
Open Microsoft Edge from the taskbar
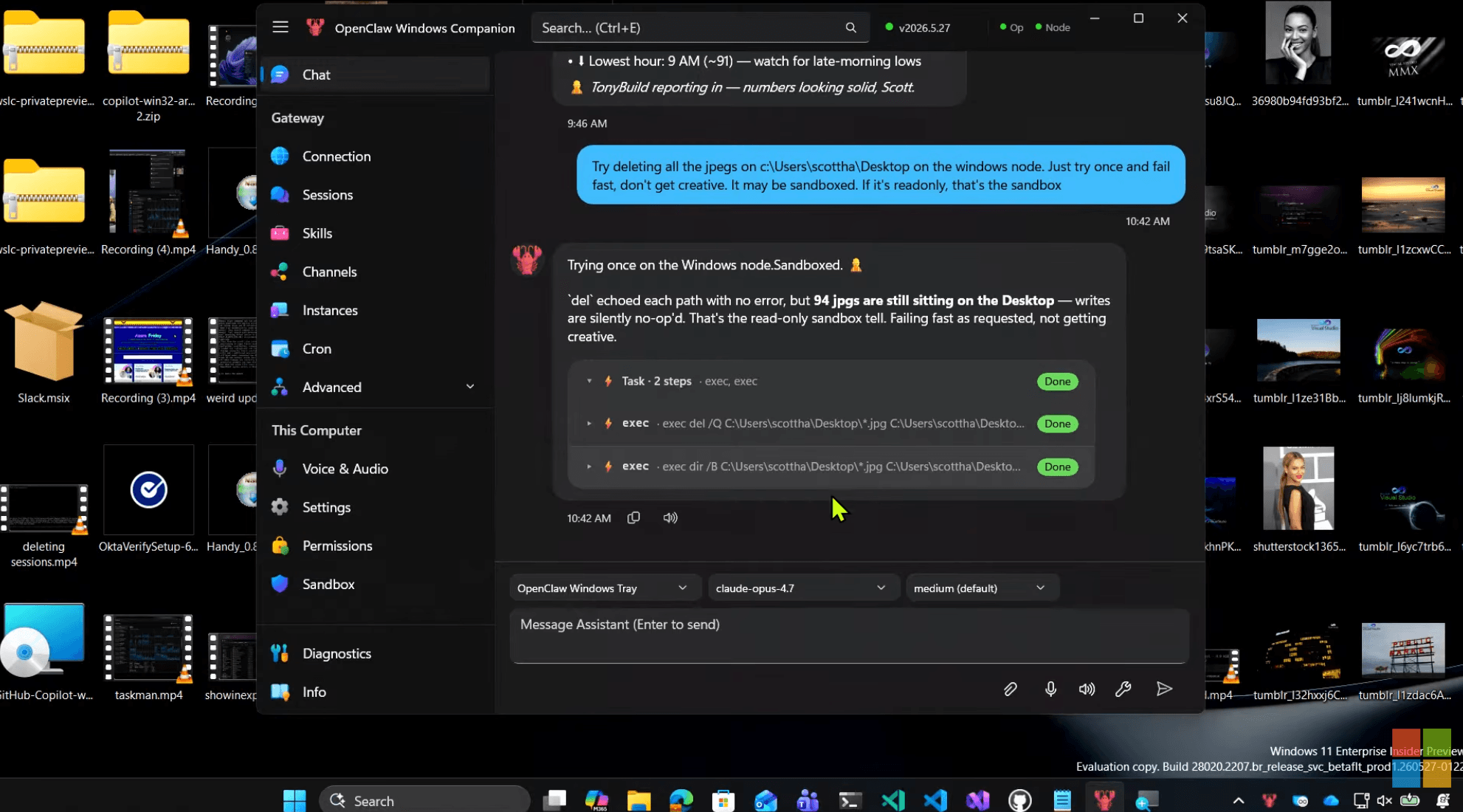pyautogui.click(x=681, y=800)
